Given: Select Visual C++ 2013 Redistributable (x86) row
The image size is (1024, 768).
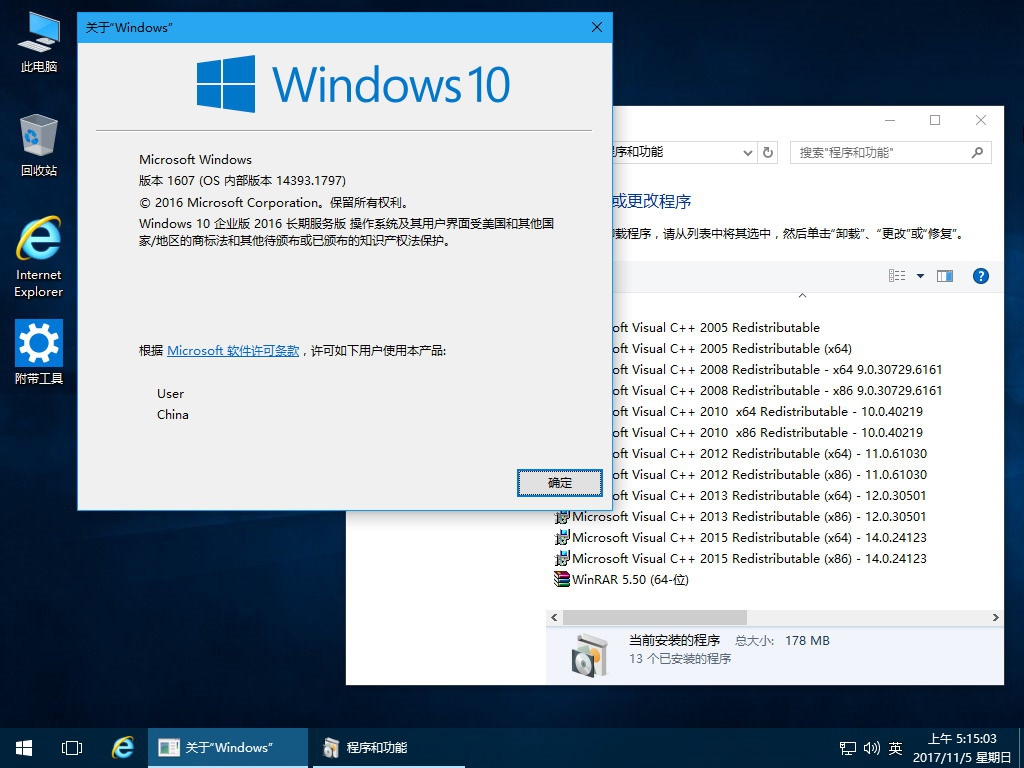Looking at the screenshot, I should pyautogui.click(x=749, y=517).
